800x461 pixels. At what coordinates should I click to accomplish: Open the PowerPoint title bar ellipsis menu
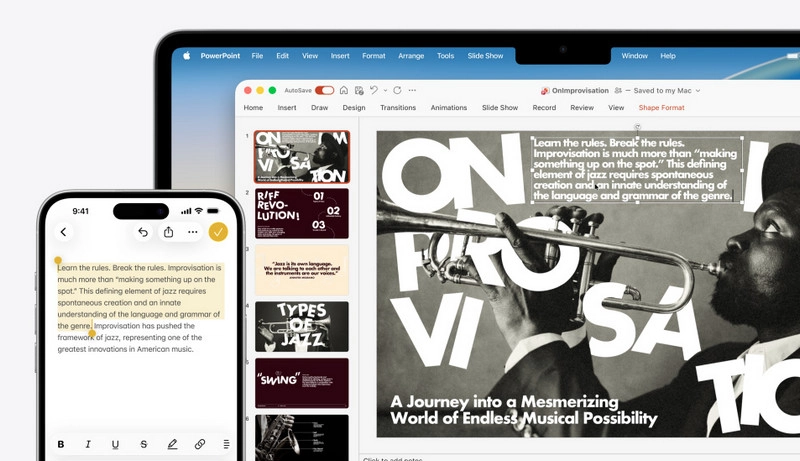click(x=412, y=90)
